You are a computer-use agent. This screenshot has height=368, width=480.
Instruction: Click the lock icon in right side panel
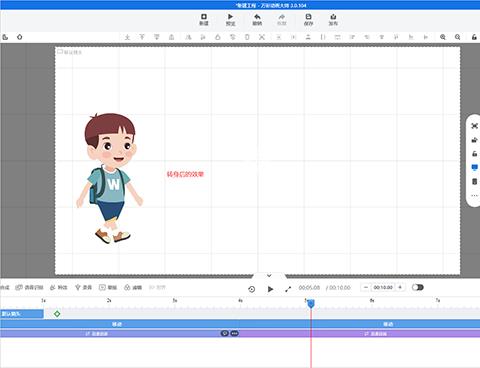[x=474, y=154]
